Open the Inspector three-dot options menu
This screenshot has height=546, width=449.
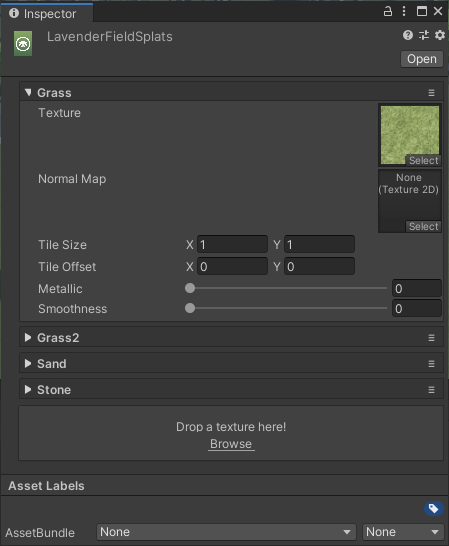(x=404, y=11)
